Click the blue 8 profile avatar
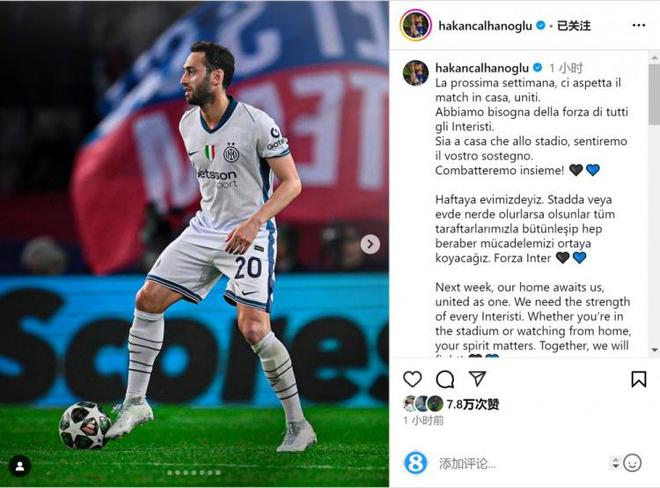Screen dimensions: 660x488 pos(415,463)
